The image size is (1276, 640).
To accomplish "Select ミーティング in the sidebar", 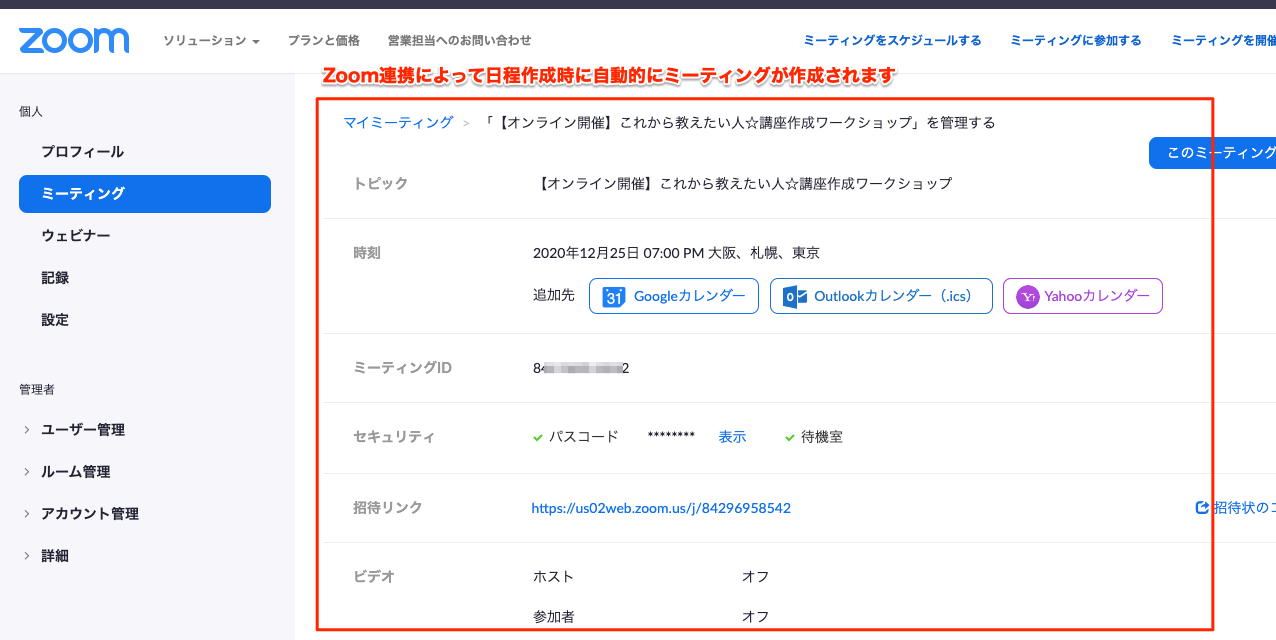I will [145, 194].
